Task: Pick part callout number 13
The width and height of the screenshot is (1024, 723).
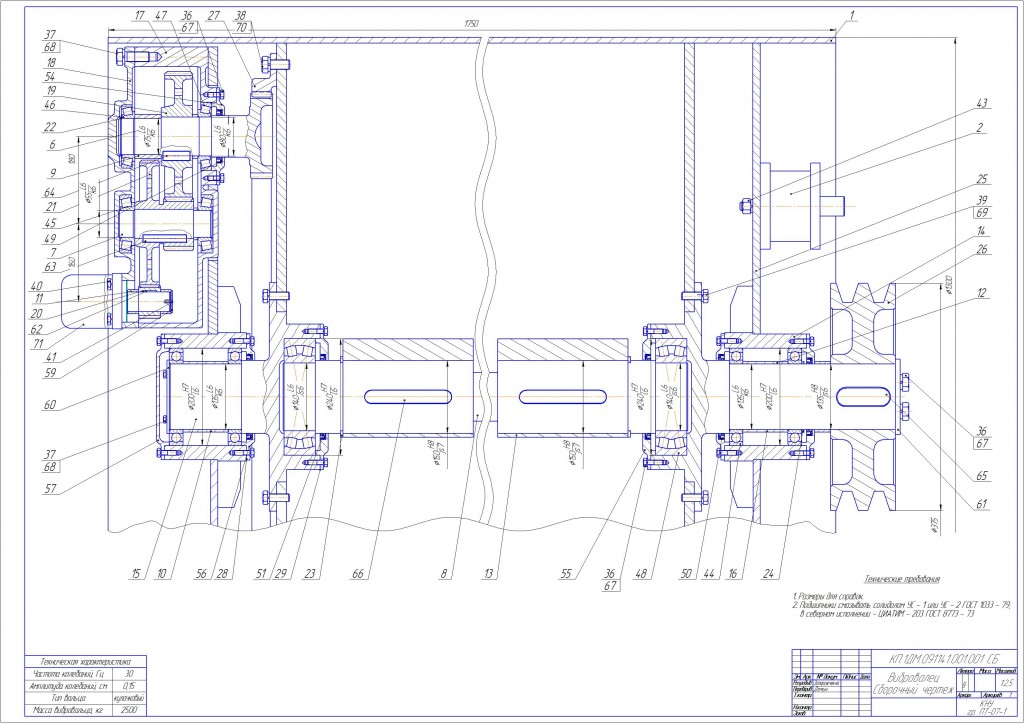Action: point(490,574)
